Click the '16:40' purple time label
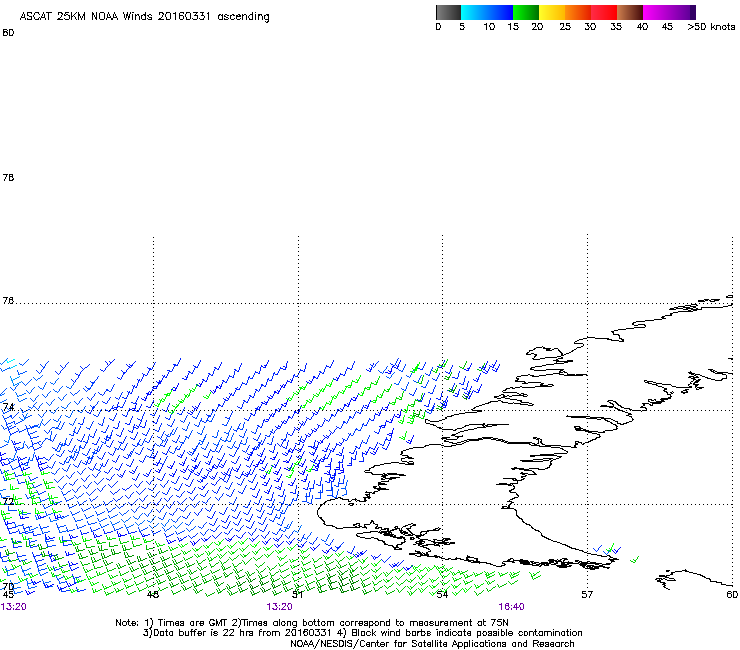 click(x=512, y=607)
